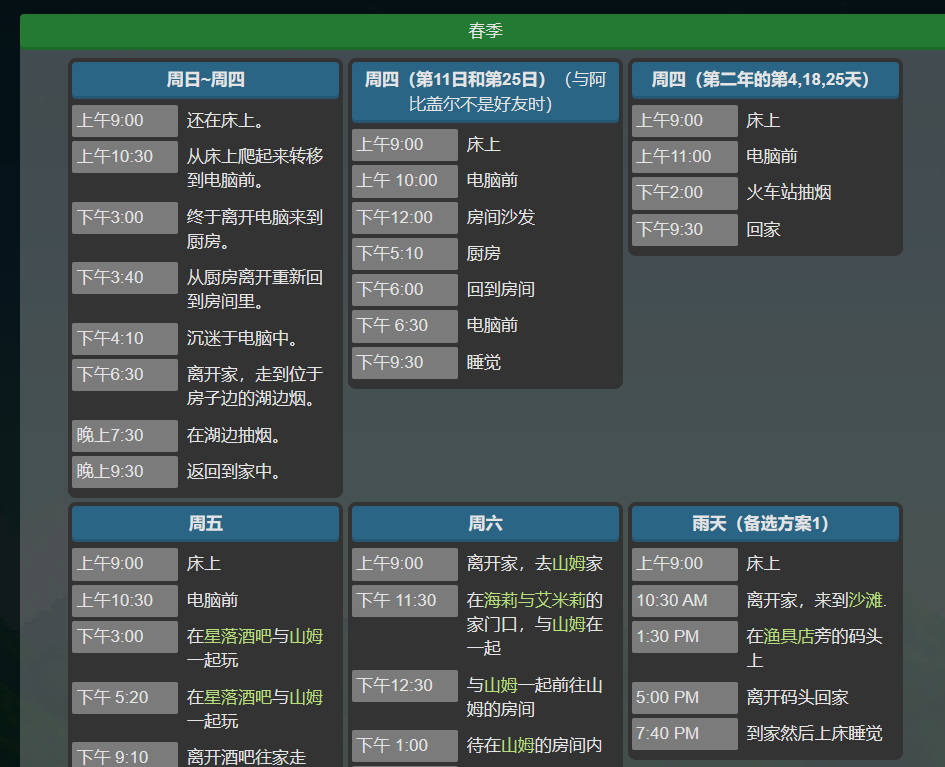Click text 离开家，走到位于房子边的湖边烟。
Screen dimensions: 945x767
click(x=255, y=386)
